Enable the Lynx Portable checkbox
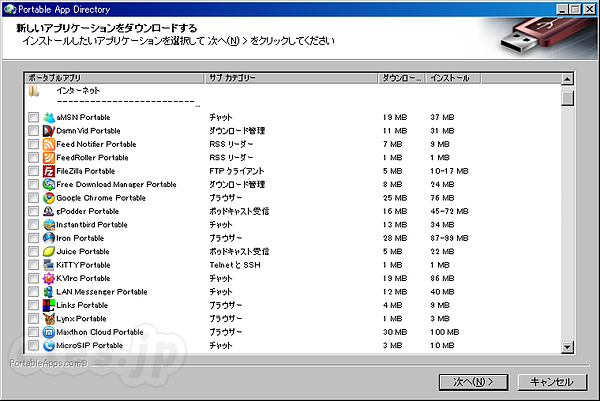The image size is (600, 401). tap(34, 318)
